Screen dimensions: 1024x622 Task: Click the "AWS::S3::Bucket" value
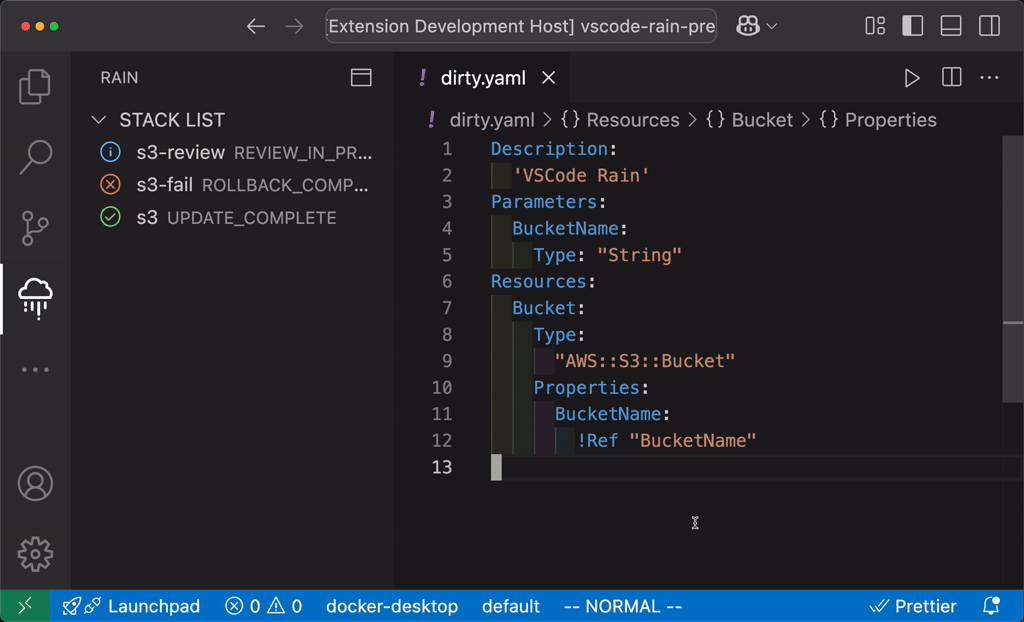pyautogui.click(x=645, y=361)
